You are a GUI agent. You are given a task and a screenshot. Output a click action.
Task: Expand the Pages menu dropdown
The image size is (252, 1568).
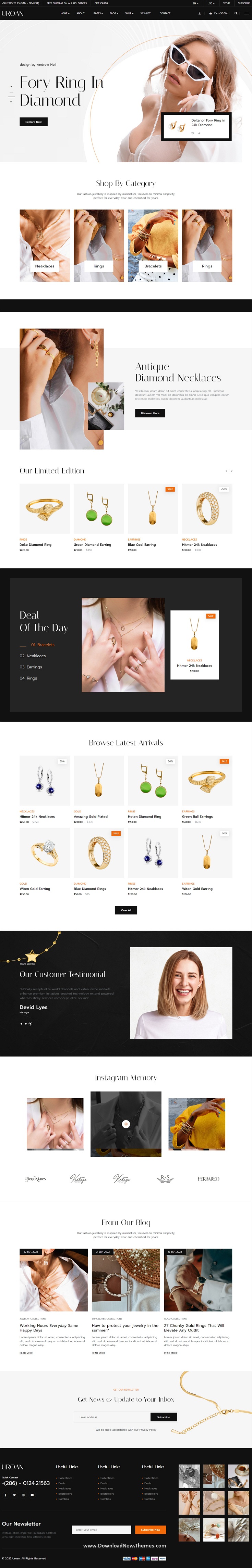click(98, 13)
